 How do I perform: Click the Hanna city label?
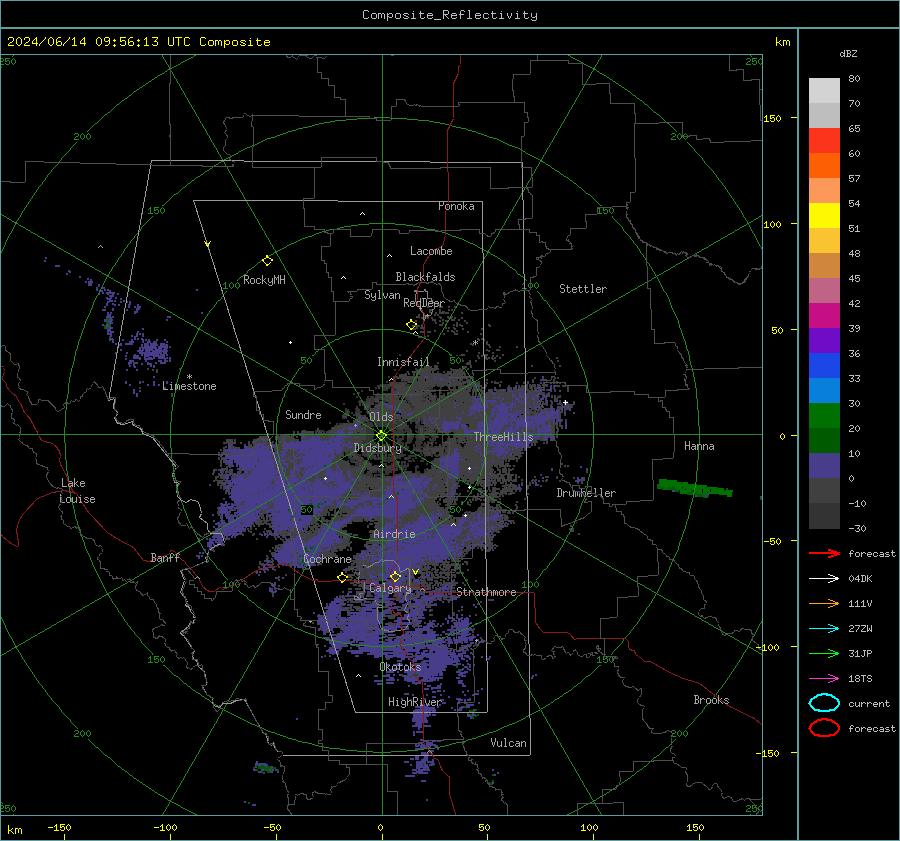pyautogui.click(x=699, y=446)
